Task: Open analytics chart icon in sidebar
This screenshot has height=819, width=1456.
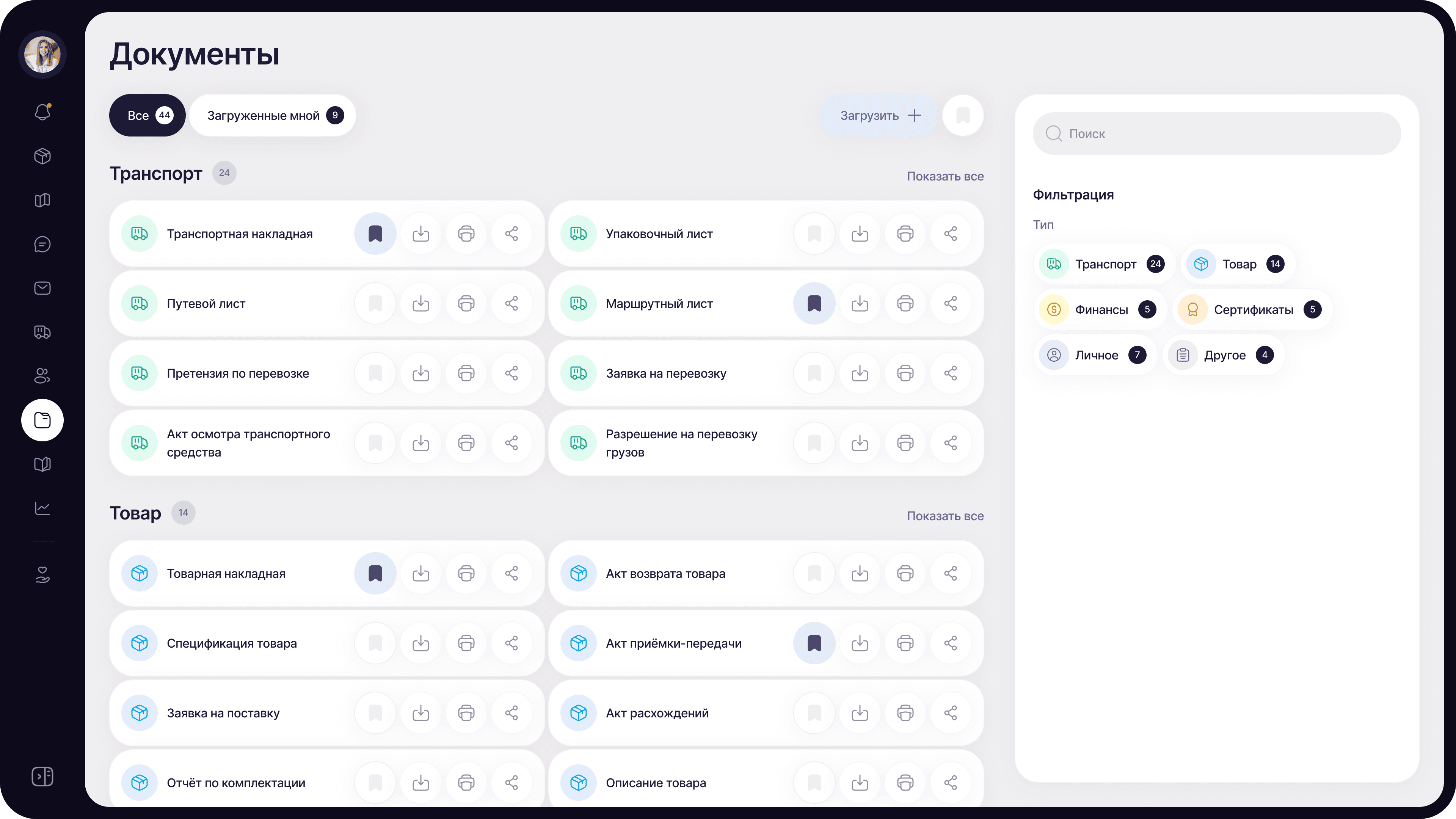Action: (x=42, y=508)
